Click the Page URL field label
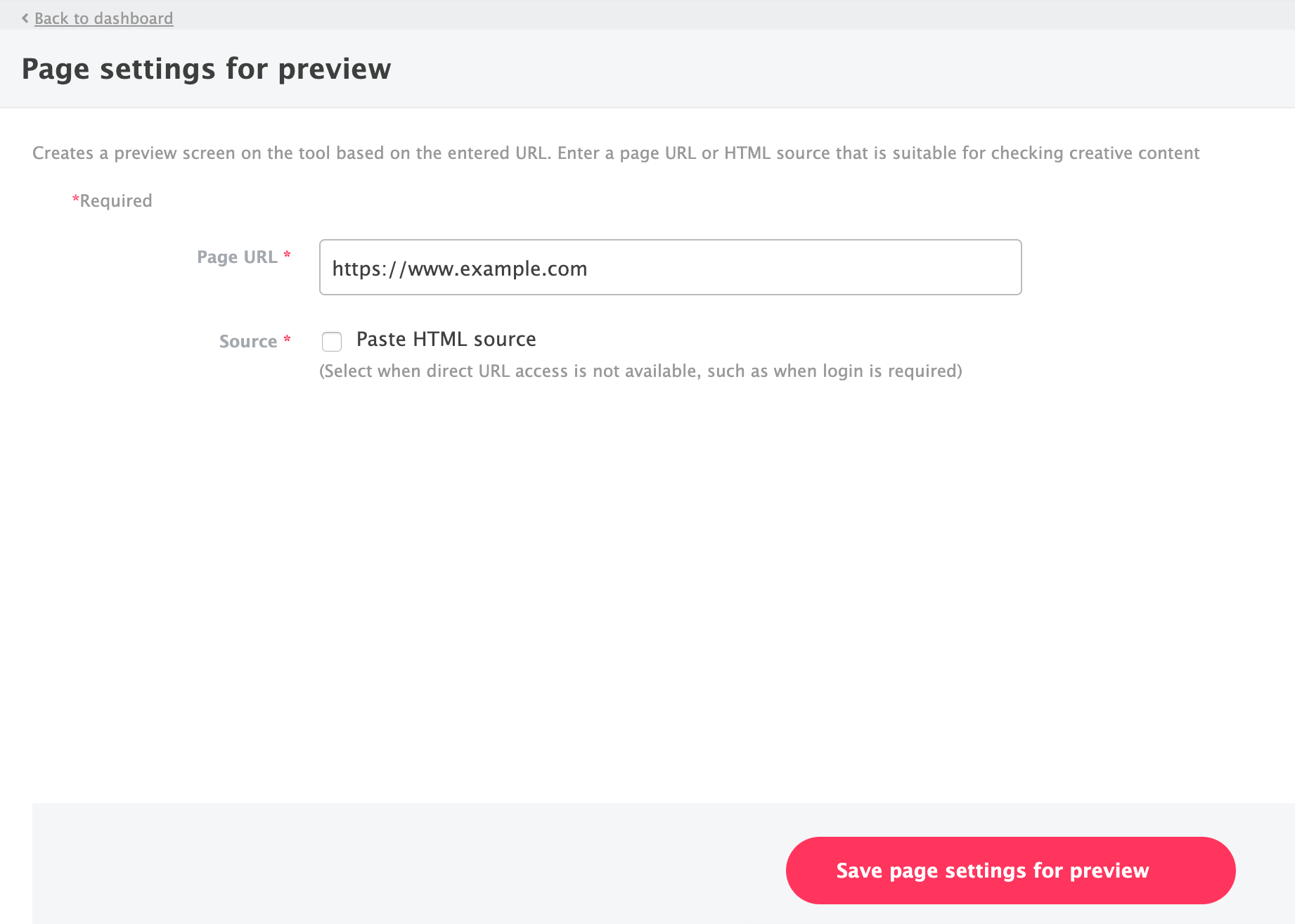The width and height of the screenshot is (1295, 924). point(237,257)
